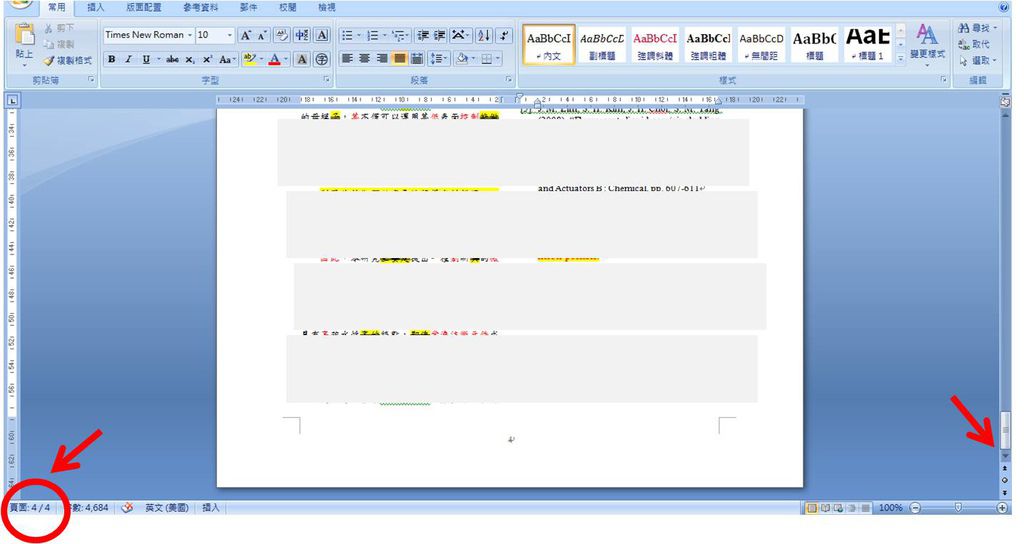The height and width of the screenshot is (544, 1024).
Task: Apply the 無間距 (No Spacing) style
Action: [x=761, y=44]
